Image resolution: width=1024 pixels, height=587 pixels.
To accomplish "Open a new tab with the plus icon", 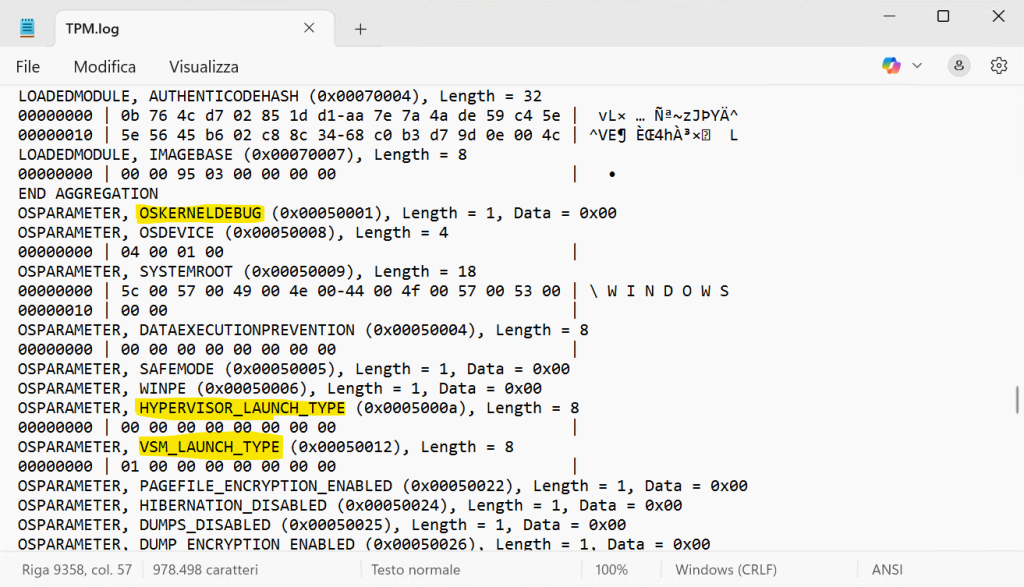I will click(359, 28).
